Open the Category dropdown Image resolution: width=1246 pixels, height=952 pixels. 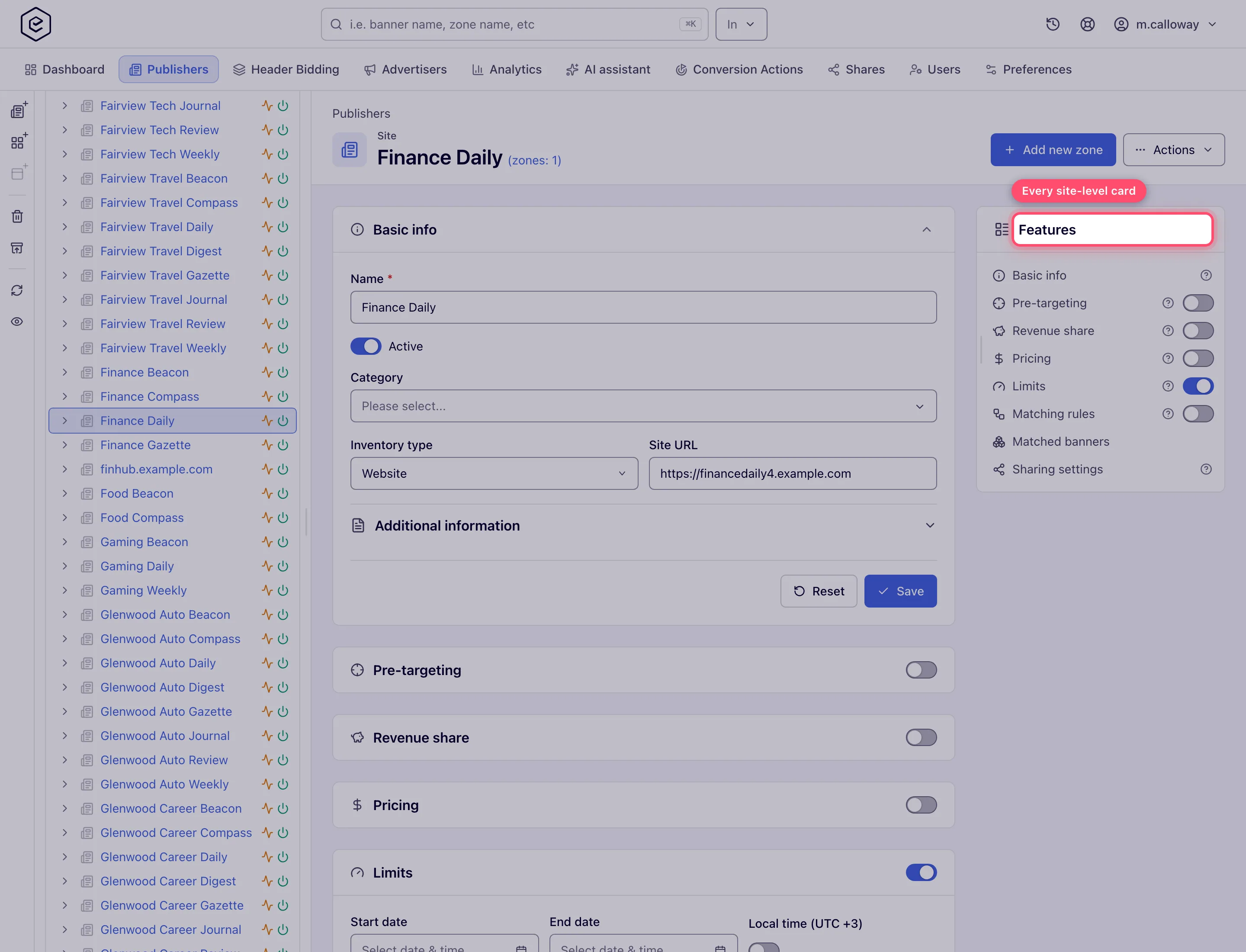[x=643, y=406]
